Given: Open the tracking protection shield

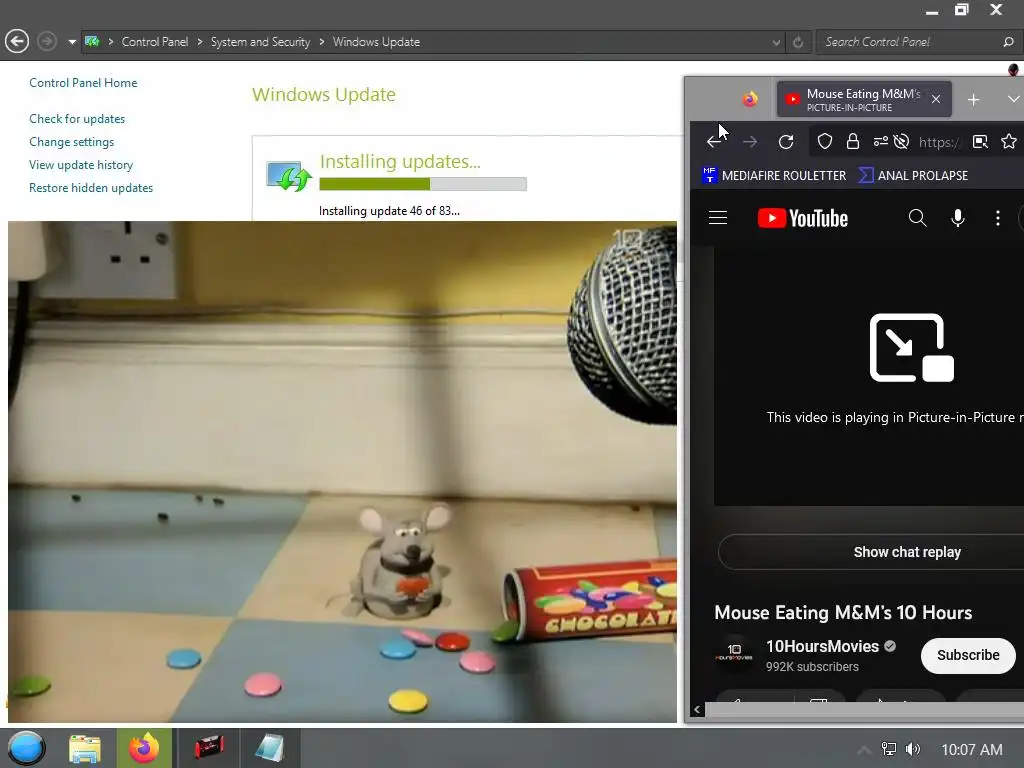Looking at the screenshot, I should click(825, 142).
